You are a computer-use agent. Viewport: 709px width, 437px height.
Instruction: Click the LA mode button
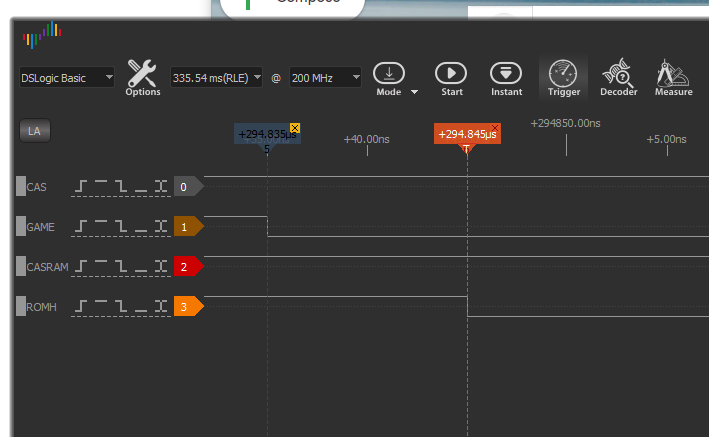click(x=35, y=131)
